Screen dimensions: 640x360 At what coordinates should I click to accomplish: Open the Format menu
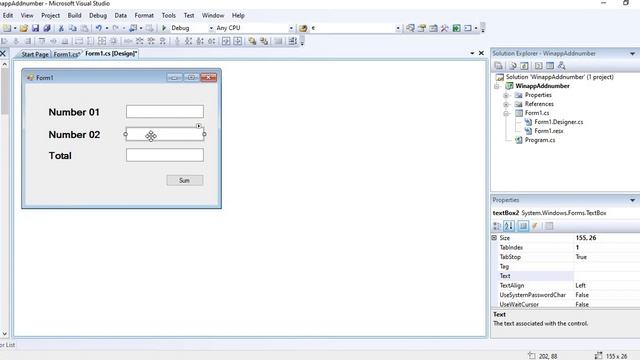[144, 16]
